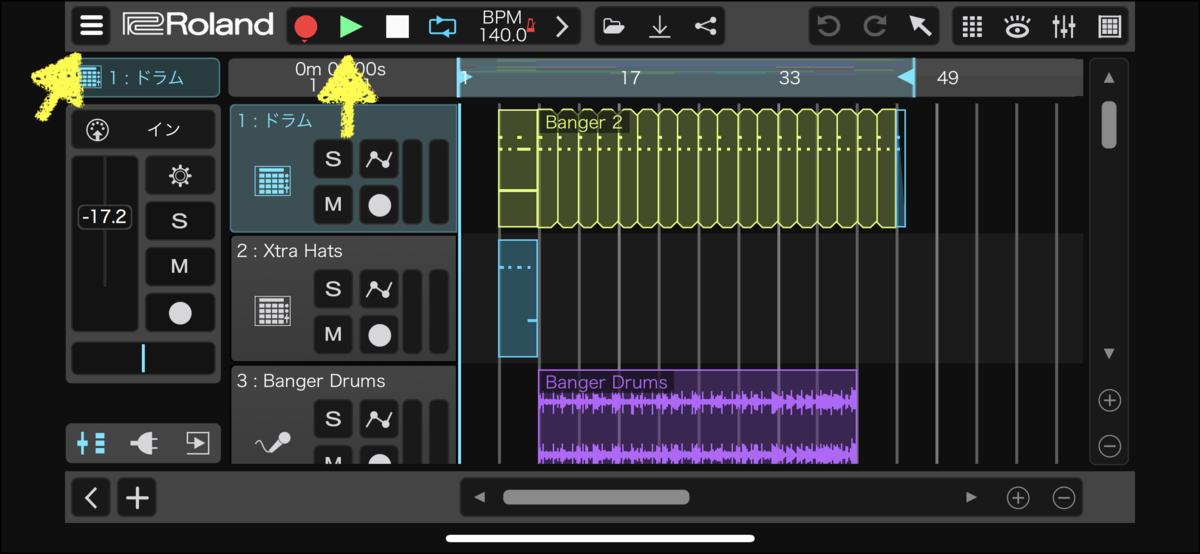This screenshot has height=554, width=1200.
Task: Click the BPM 140.0 tempo display
Action: [x=503, y=27]
